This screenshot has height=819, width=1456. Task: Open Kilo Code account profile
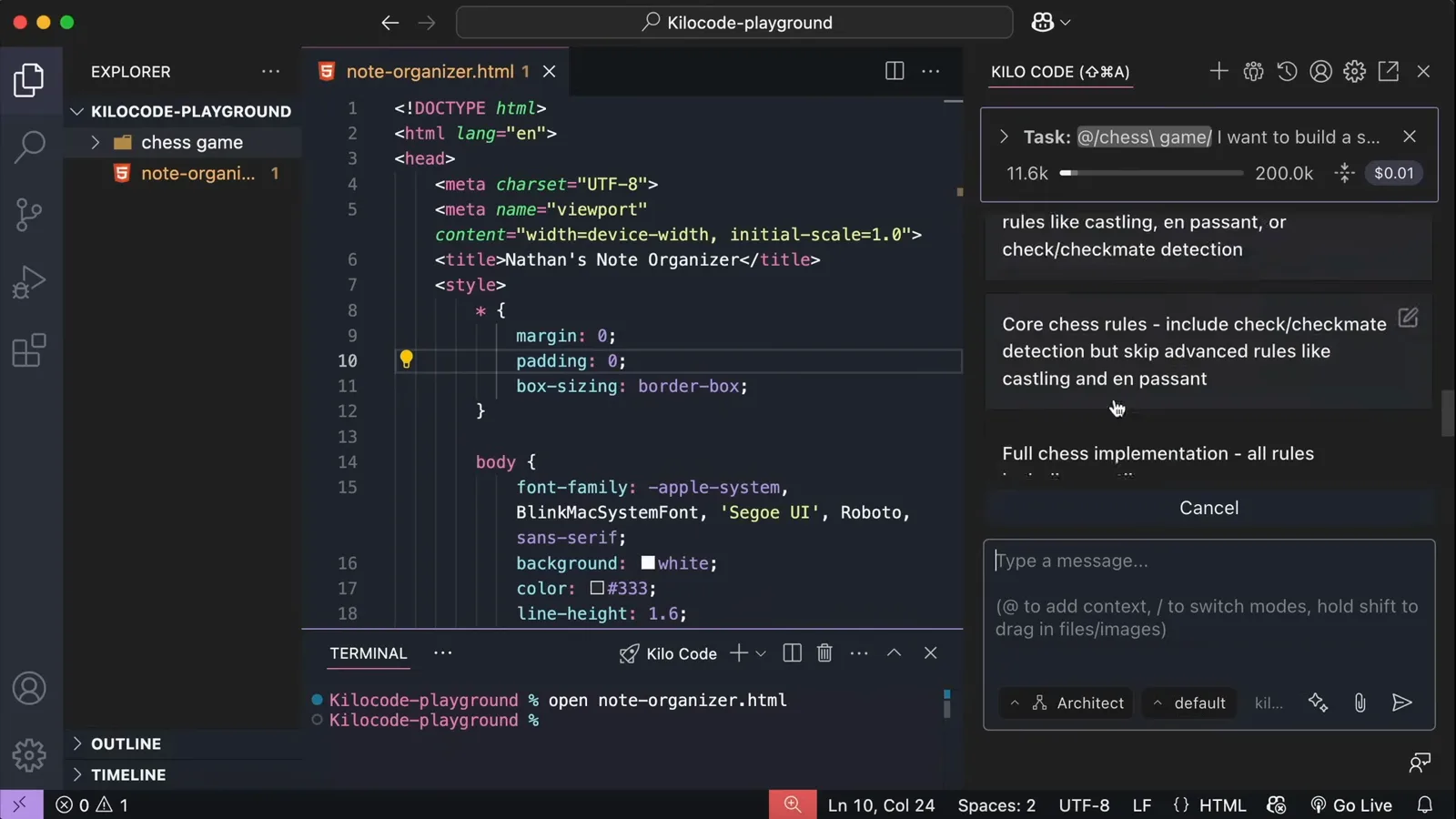coord(1320,71)
